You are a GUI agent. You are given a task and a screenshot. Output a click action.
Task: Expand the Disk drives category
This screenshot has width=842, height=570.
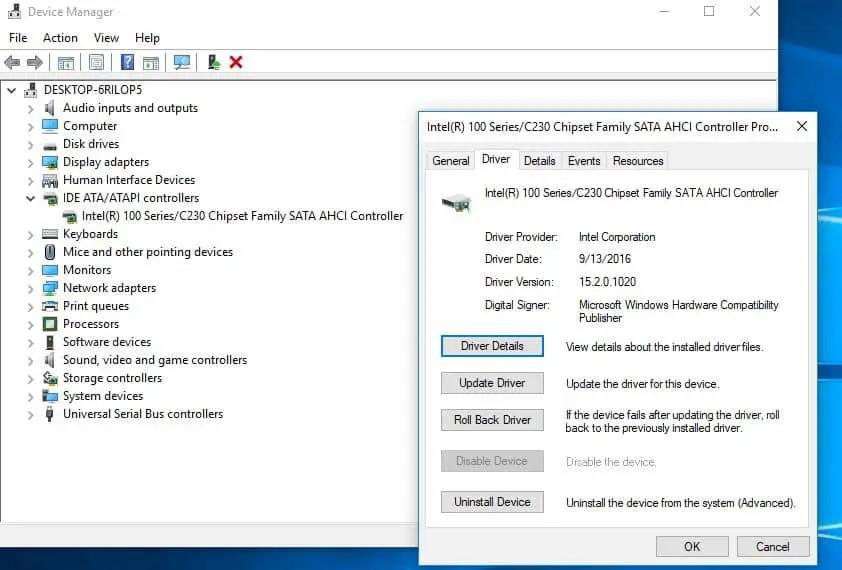tap(31, 145)
